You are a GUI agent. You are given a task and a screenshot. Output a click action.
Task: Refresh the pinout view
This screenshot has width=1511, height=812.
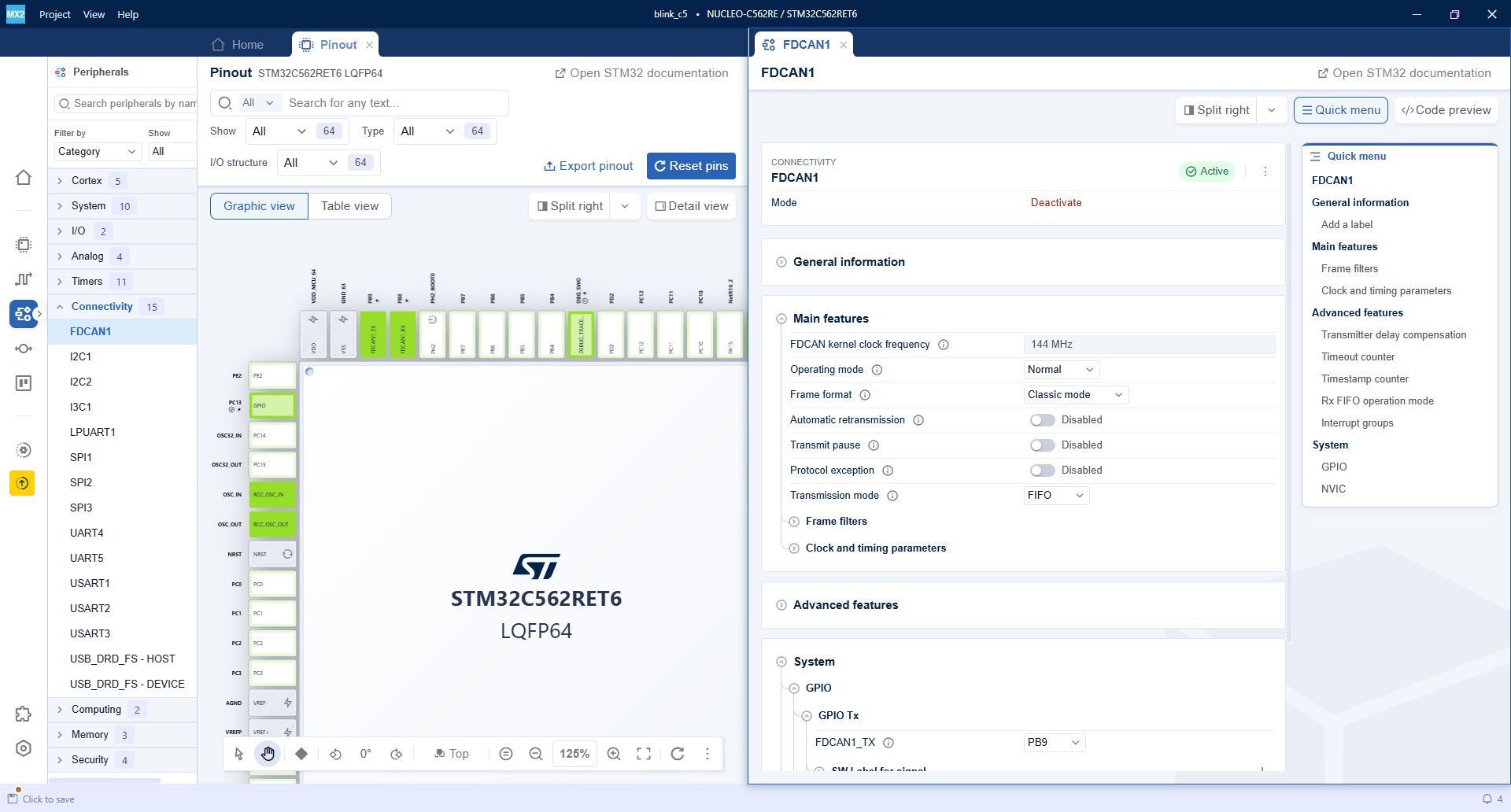(x=678, y=754)
